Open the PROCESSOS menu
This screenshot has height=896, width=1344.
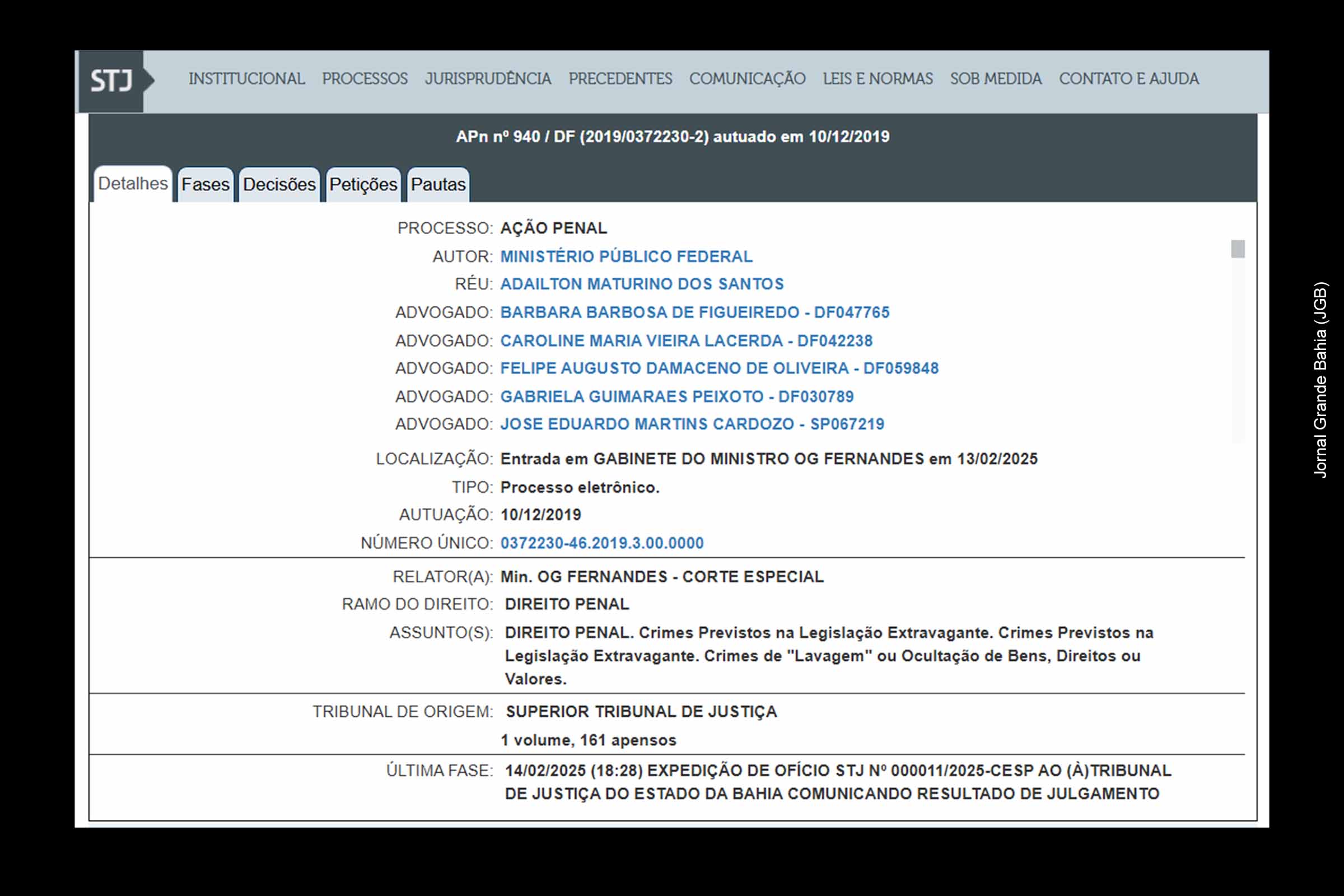(365, 79)
